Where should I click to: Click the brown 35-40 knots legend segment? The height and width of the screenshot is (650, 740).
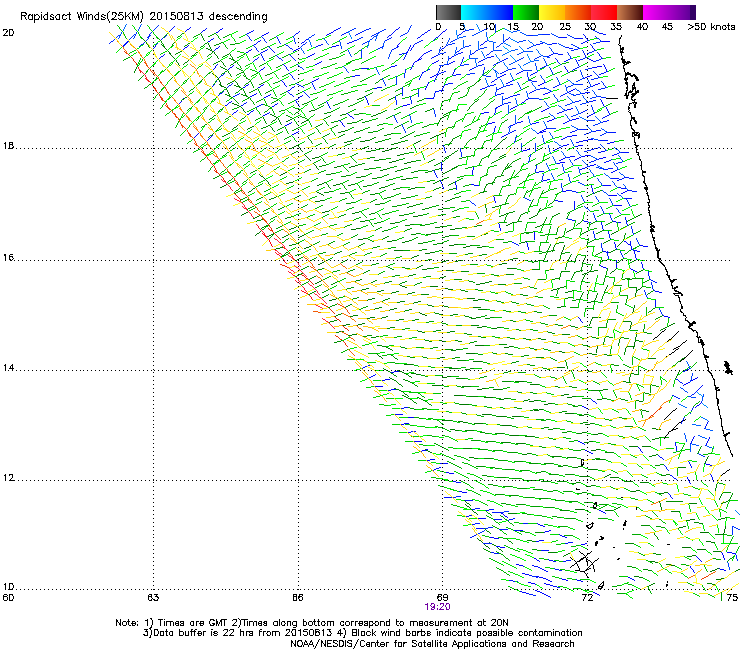[630, 12]
